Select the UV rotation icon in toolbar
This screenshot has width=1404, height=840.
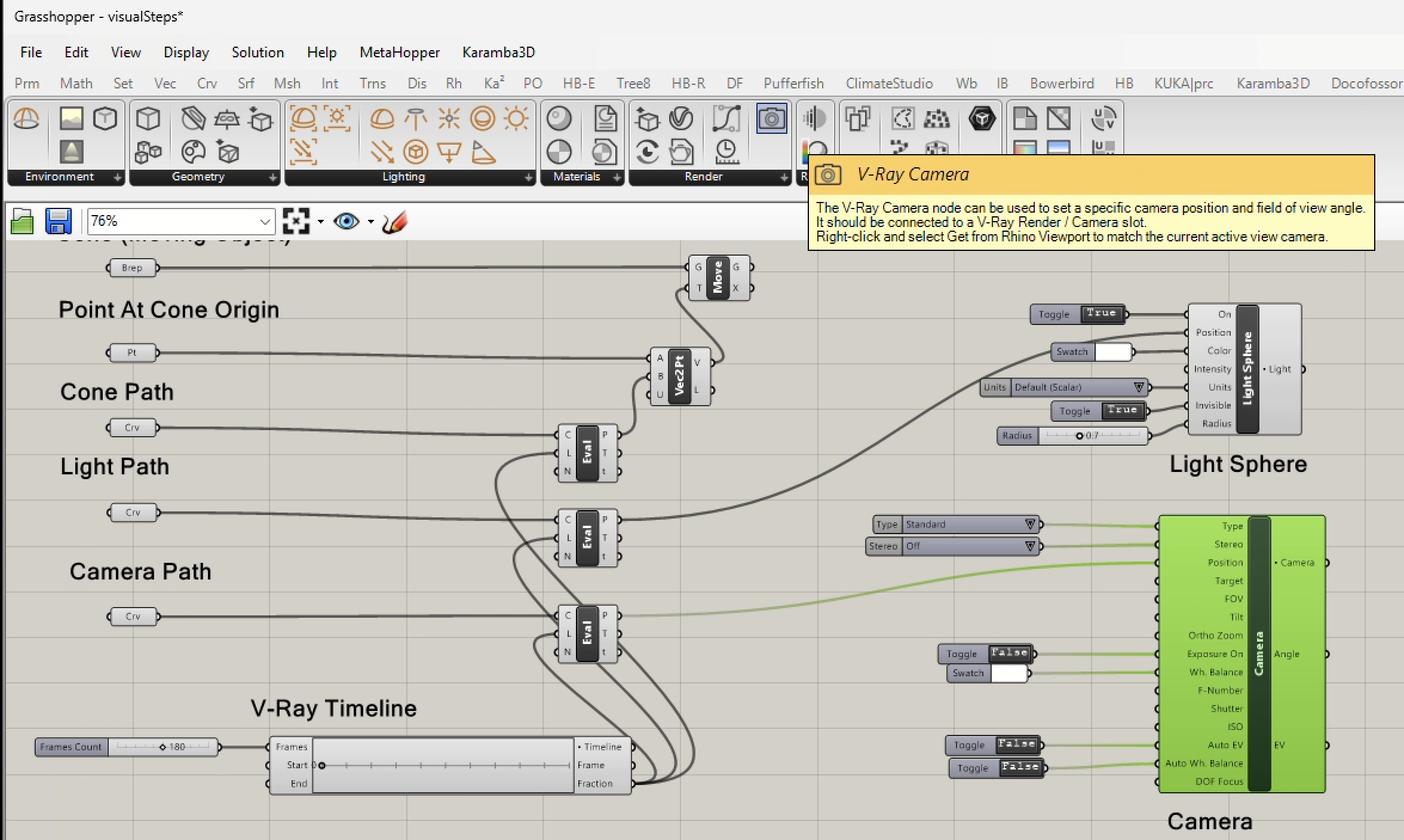pyautogui.click(x=1103, y=118)
